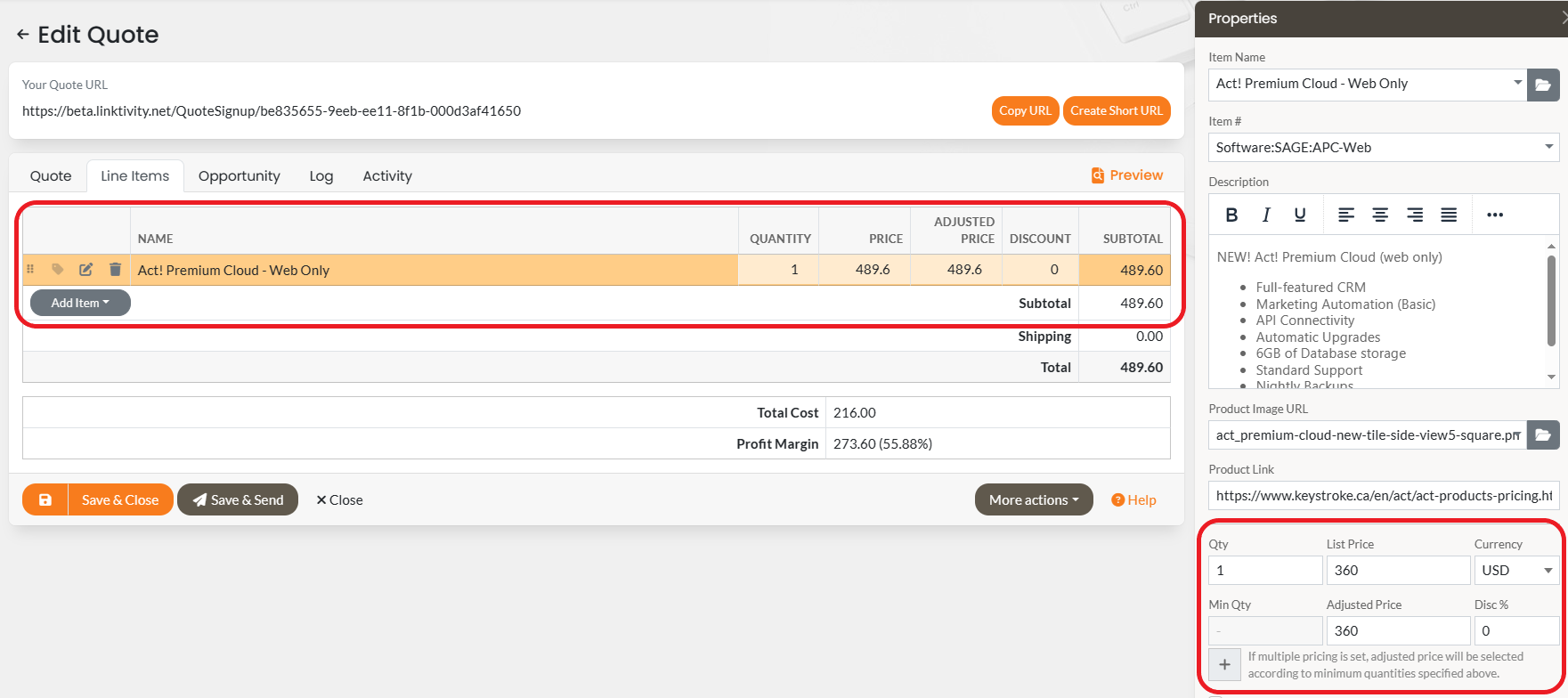
Task: Toggle underline formatting in Description
Action: point(1300,215)
